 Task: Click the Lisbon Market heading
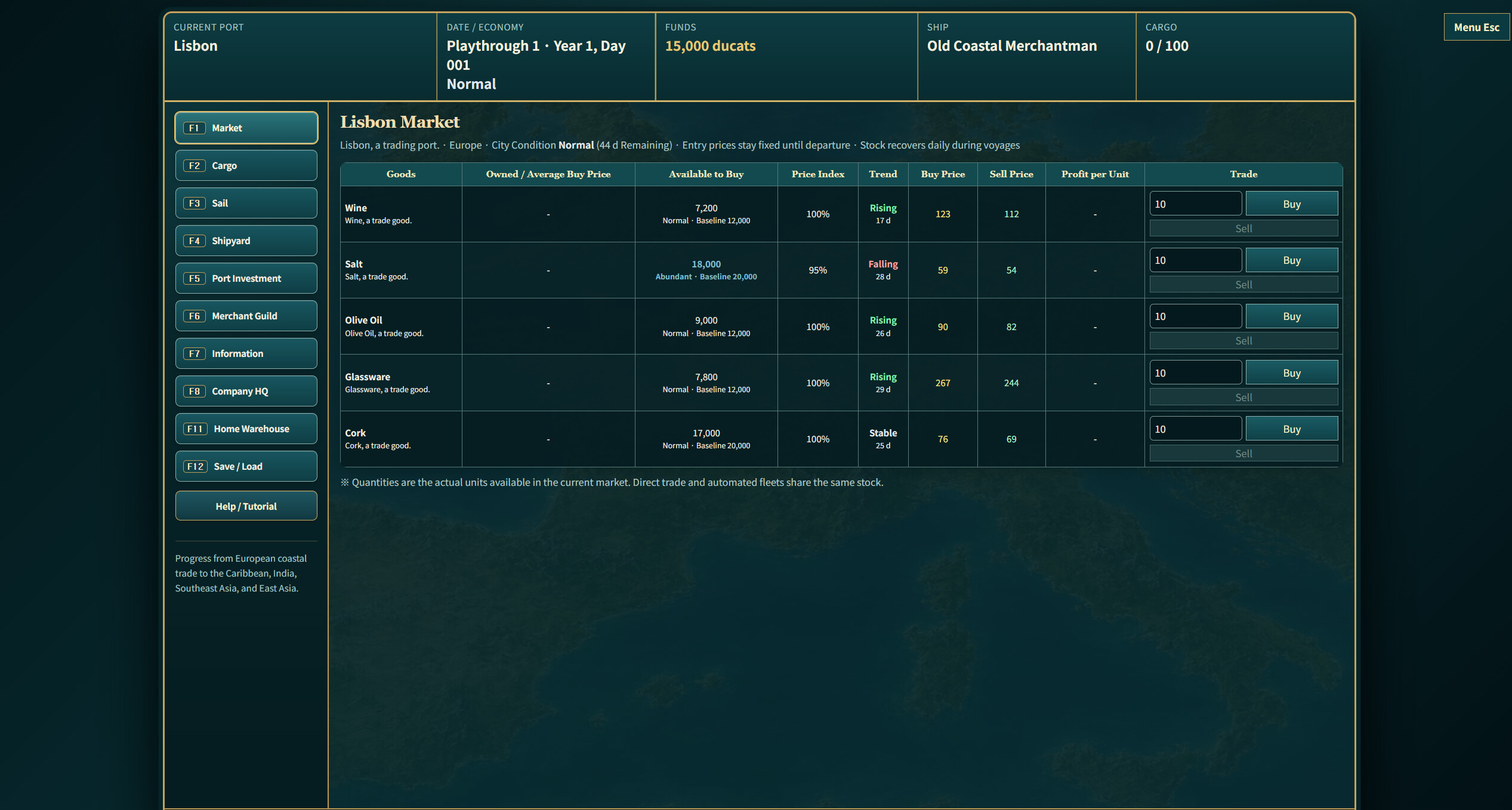point(400,122)
